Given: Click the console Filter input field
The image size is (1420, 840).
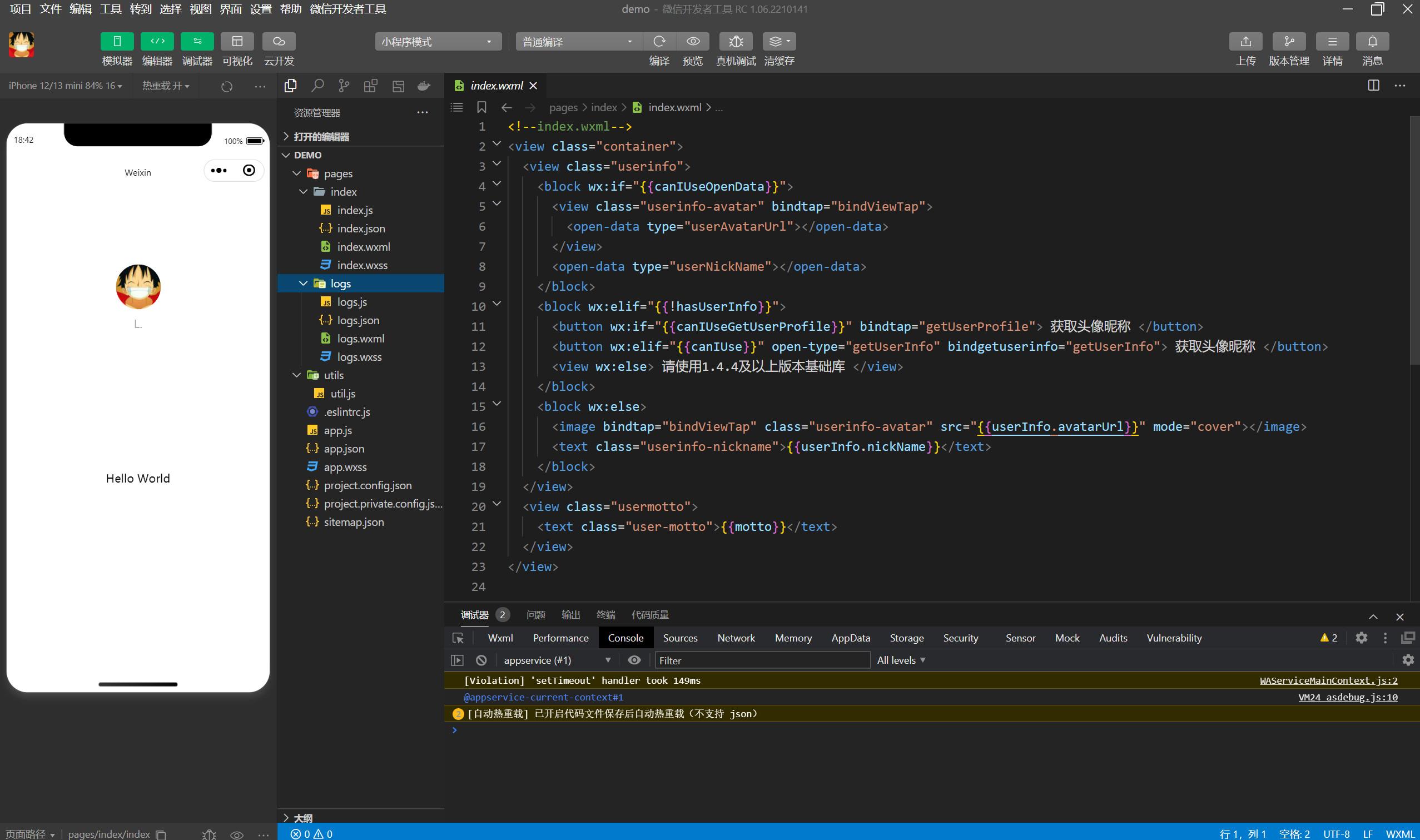Looking at the screenshot, I should pos(761,660).
